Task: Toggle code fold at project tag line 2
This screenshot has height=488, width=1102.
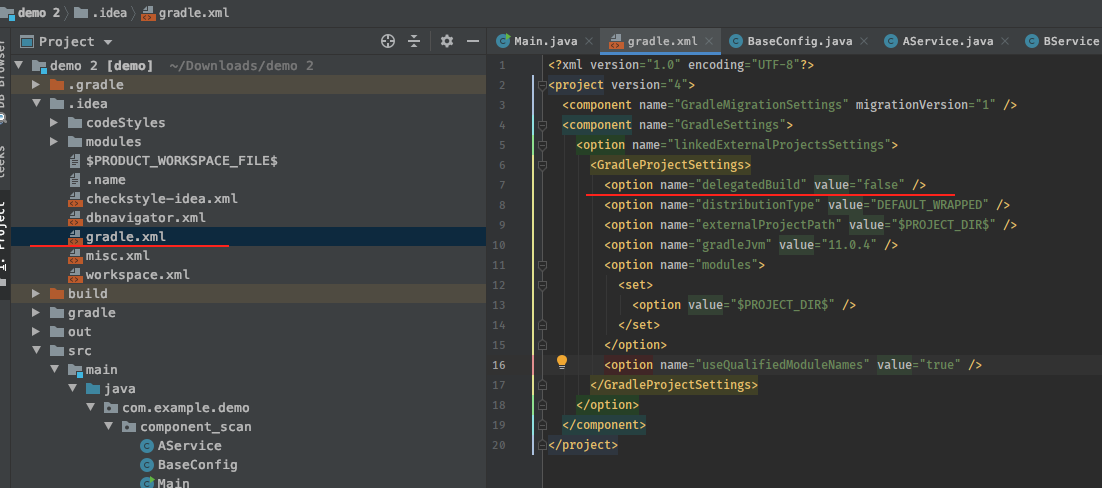Action: point(541,85)
